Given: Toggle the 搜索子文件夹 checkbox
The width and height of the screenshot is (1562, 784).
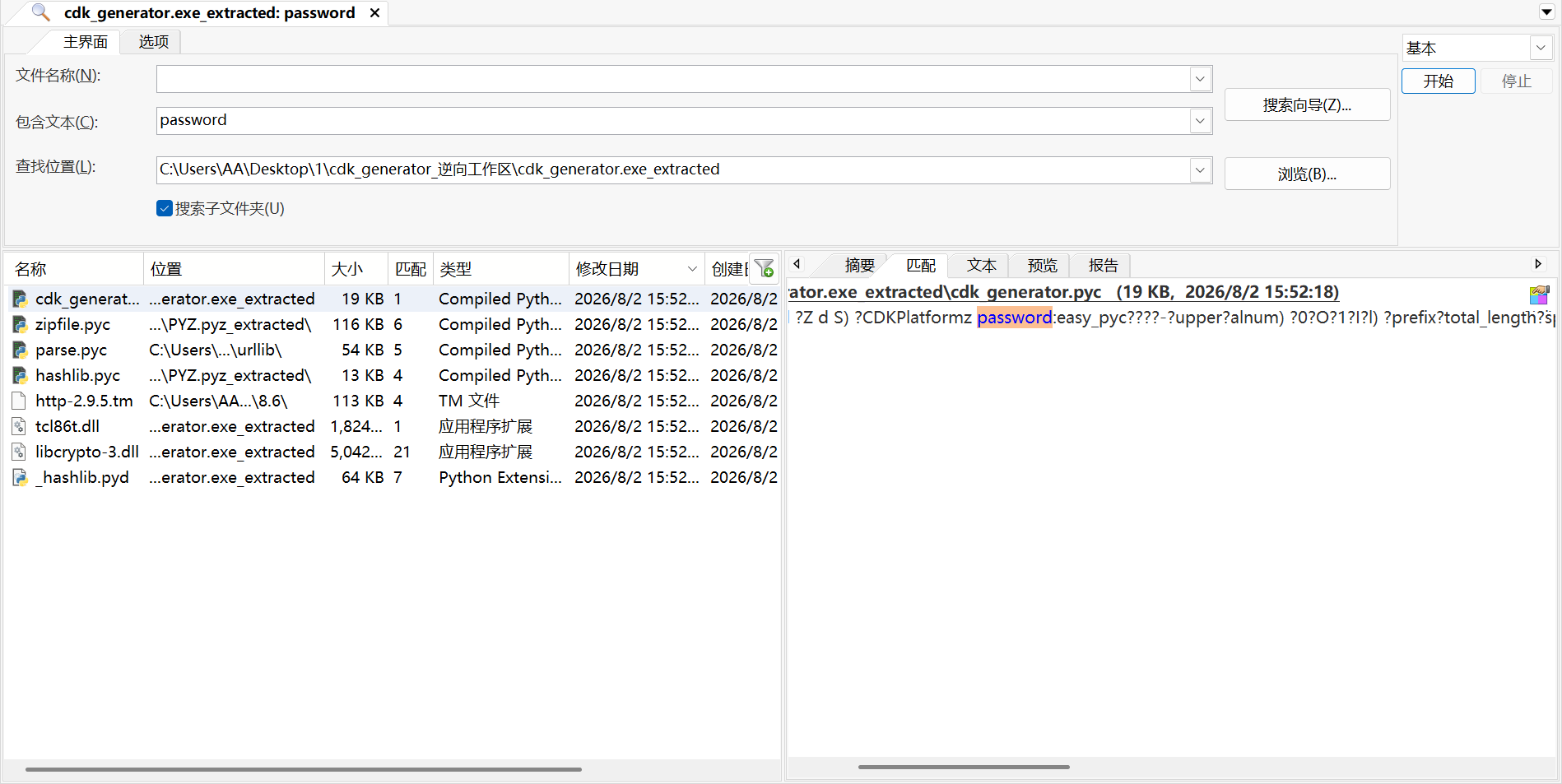Looking at the screenshot, I should 165,208.
